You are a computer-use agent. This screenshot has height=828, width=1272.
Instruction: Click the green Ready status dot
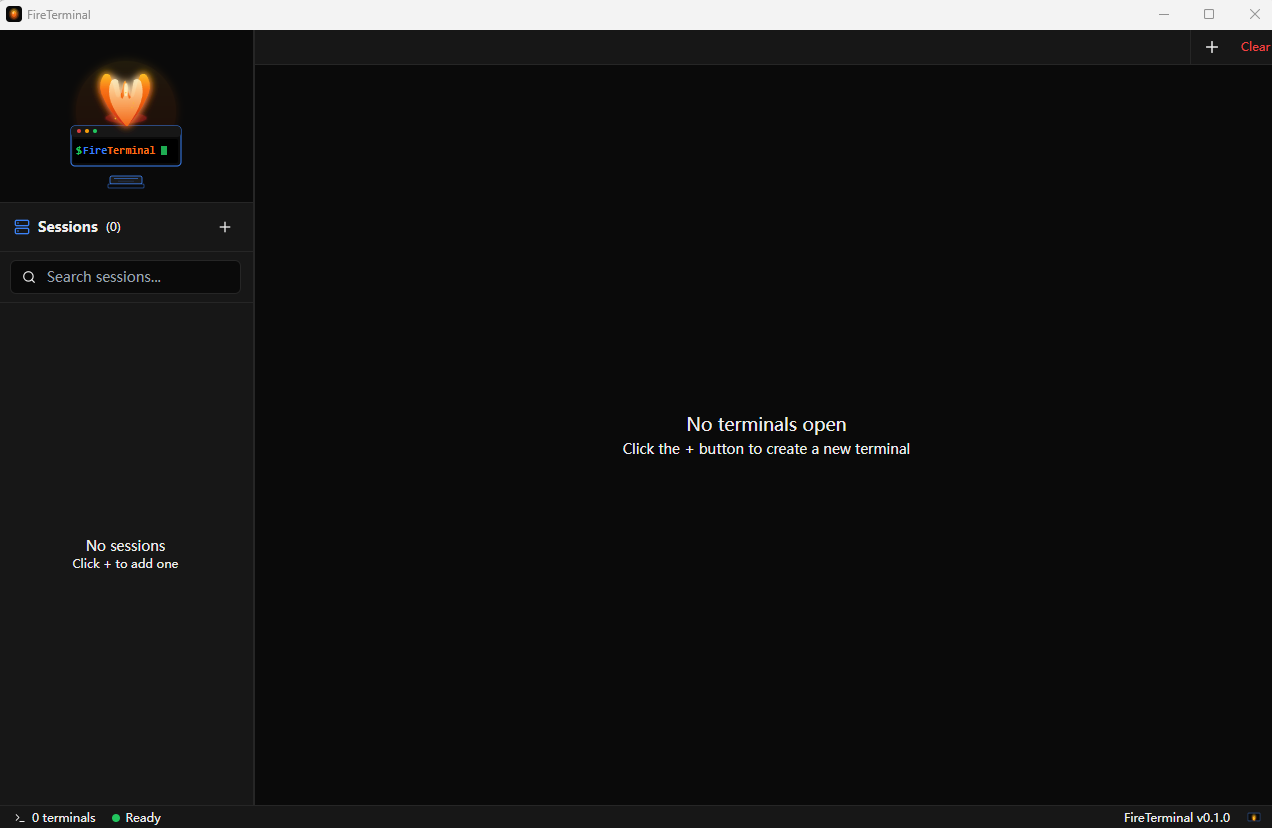(x=116, y=818)
